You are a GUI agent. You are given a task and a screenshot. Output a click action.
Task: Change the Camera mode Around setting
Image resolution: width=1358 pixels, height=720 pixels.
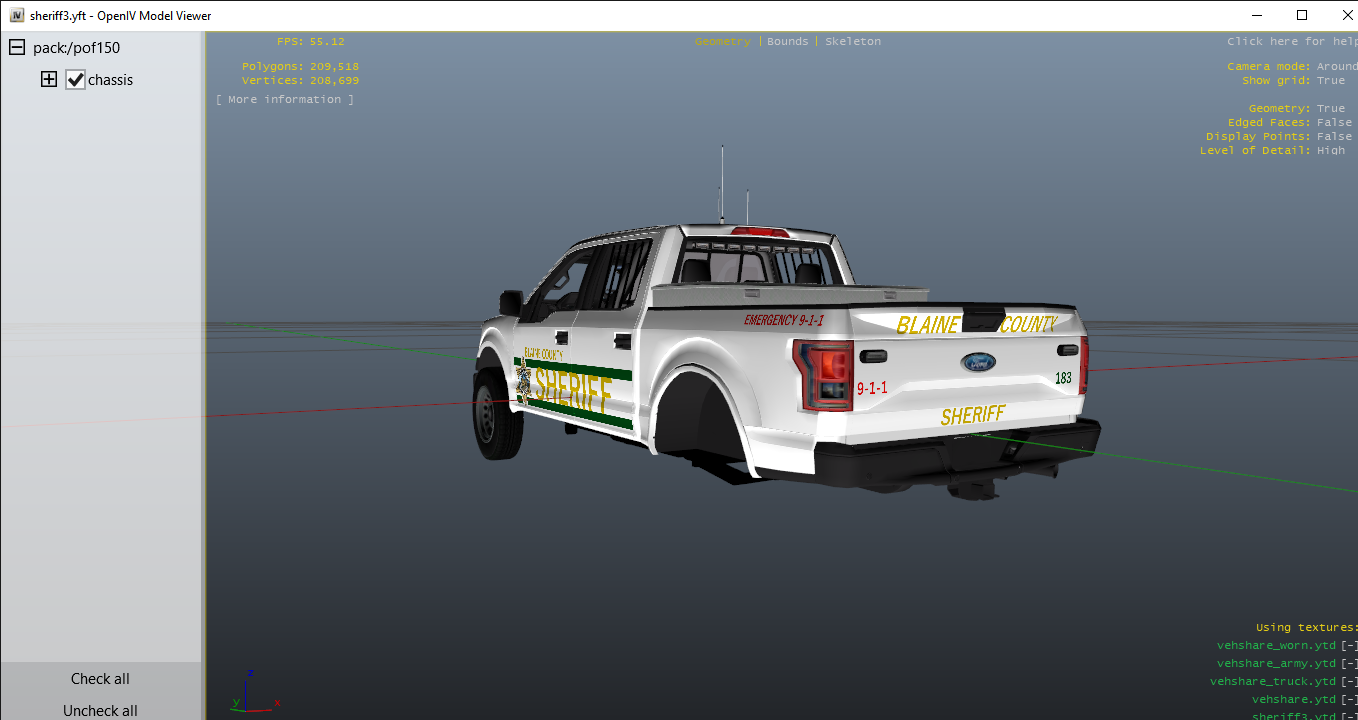coord(1336,67)
